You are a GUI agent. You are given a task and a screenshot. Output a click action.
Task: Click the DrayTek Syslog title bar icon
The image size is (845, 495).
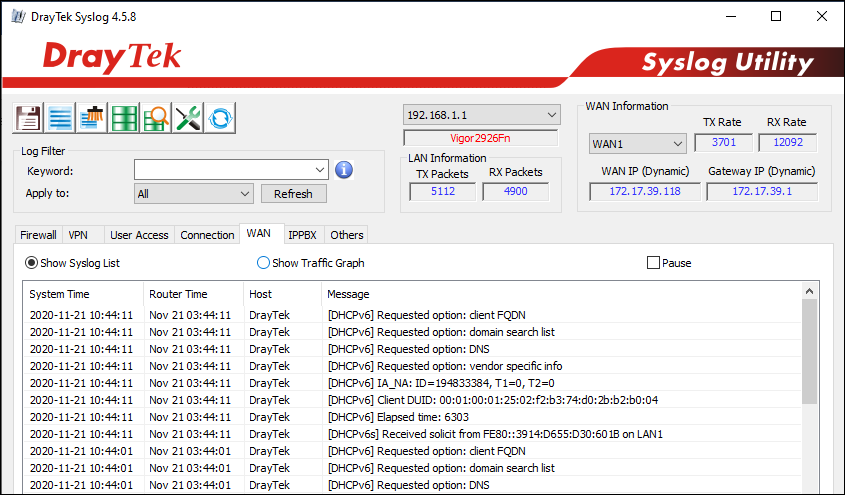coord(18,16)
